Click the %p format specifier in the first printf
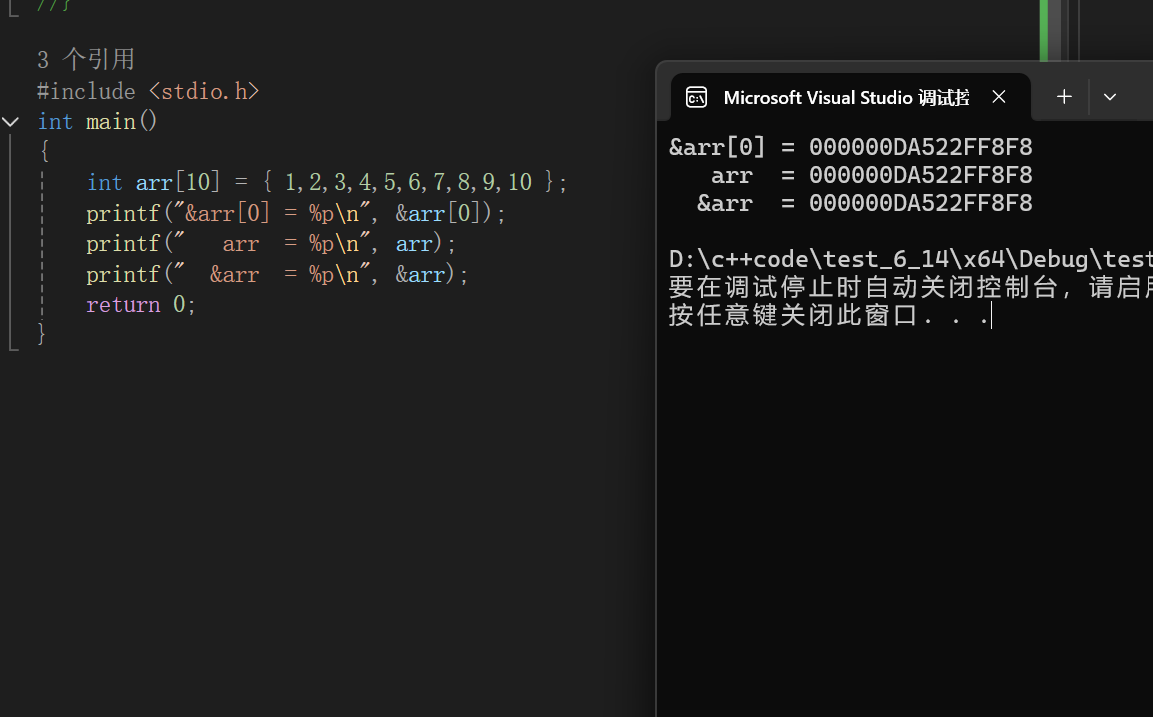Screen dimensions: 1153x717 point(322,213)
